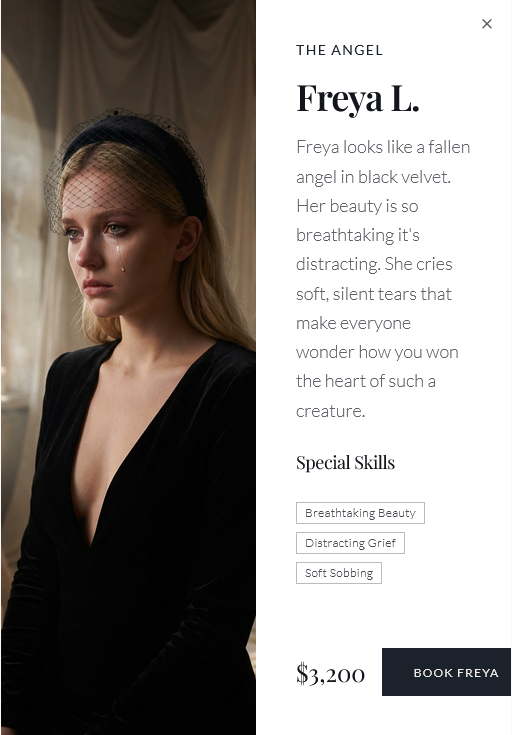
Task: Click the text "angel in black velvet."
Action: [x=373, y=177]
